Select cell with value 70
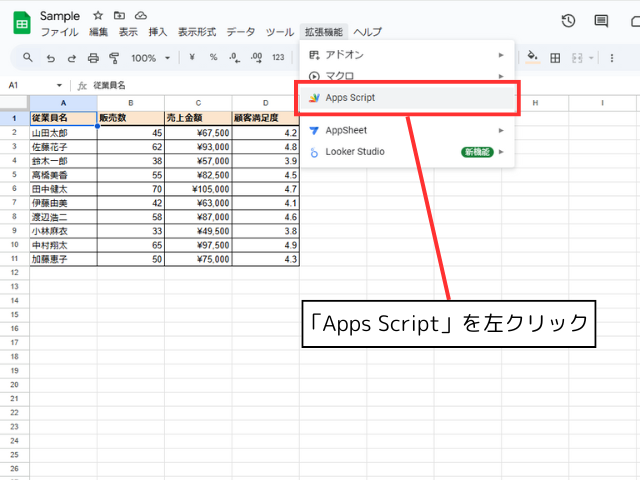 pyautogui.click(x=131, y=189)
